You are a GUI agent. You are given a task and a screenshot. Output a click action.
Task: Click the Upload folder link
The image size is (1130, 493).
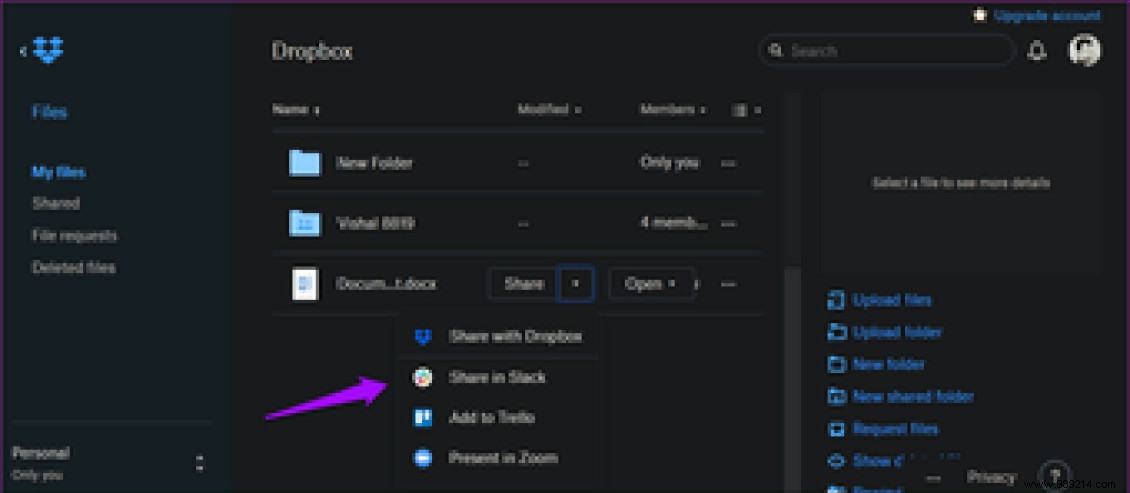click(897, 332)
